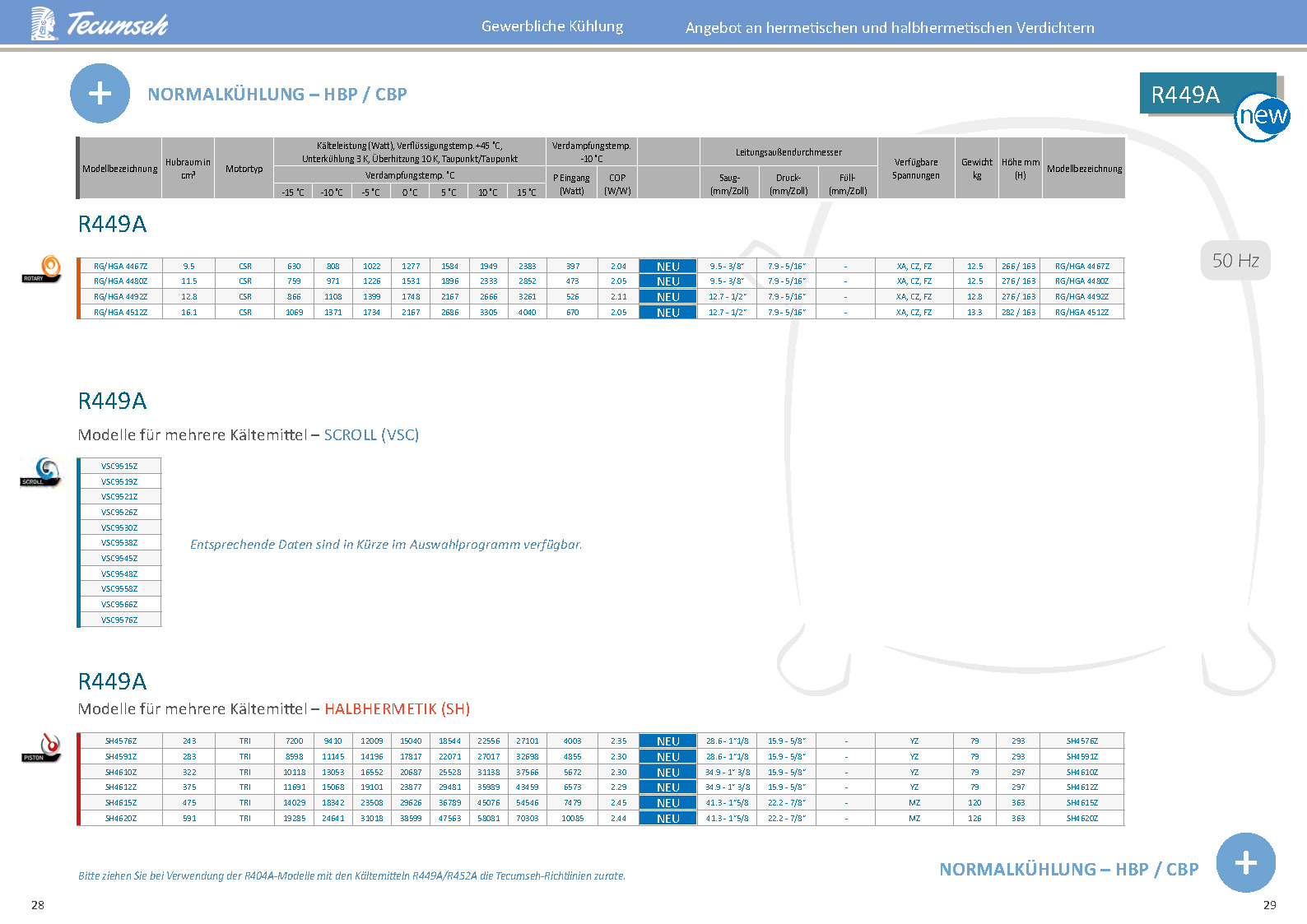Click the HALBHERMETIK (SH) heading link
Image resolution: width=1307 pixels, height=924 pixels.
(397, 709)
